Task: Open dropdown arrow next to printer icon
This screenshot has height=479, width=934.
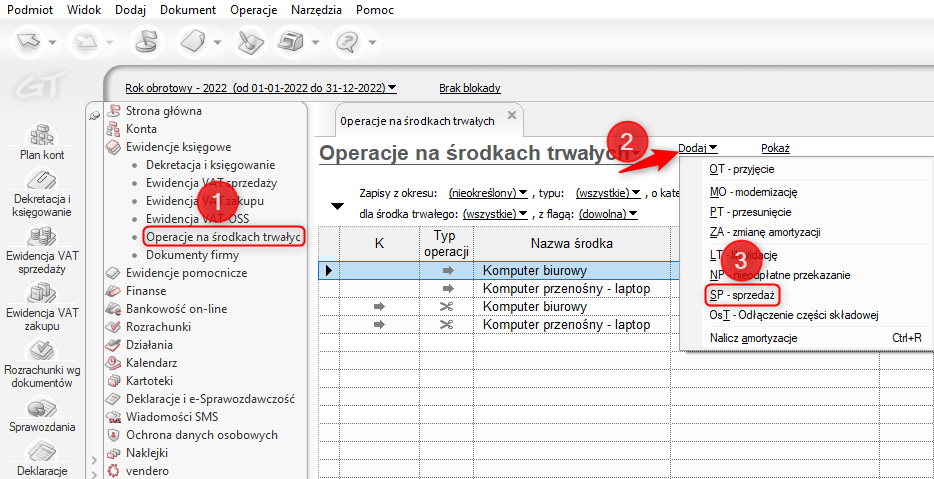Action: (315, 43)
